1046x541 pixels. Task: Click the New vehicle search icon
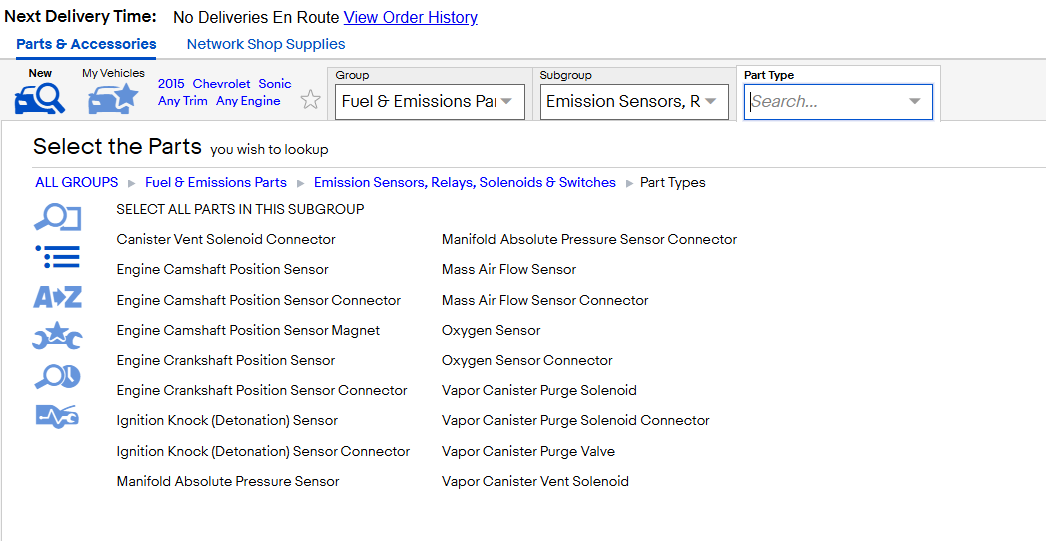coord(40,99)
